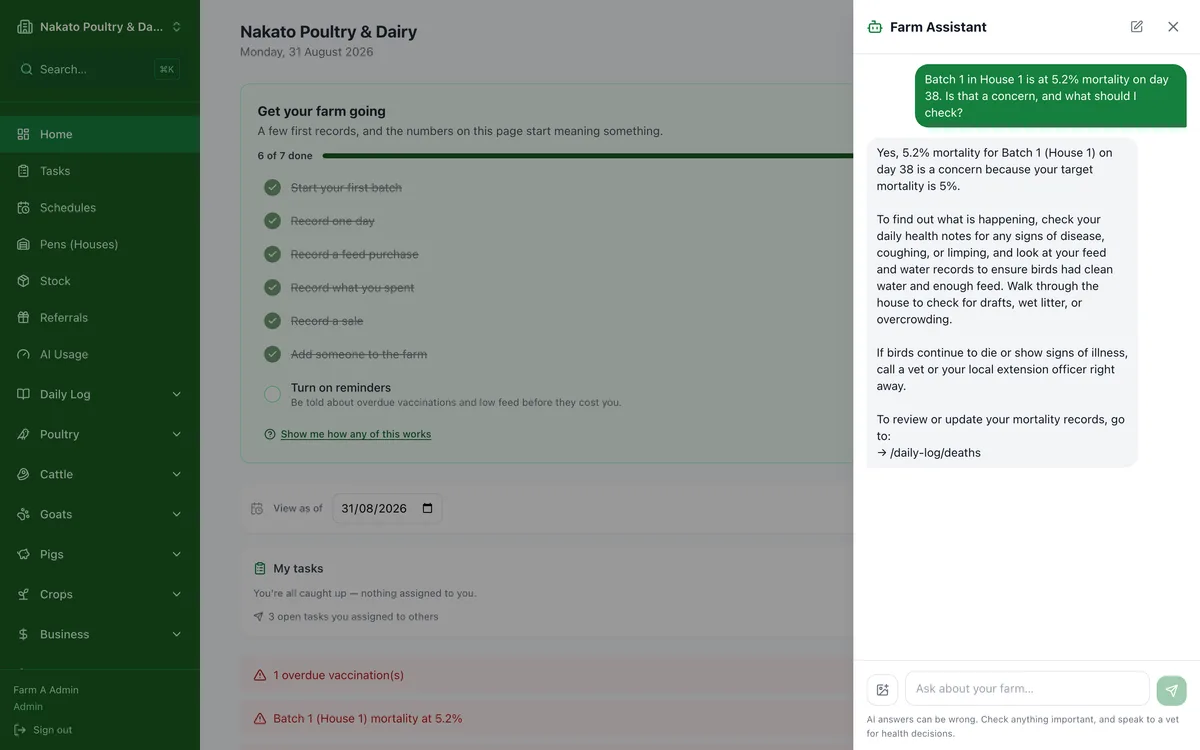The image size is (1200, 750).
Task: Toggle the Record one day checkmark
Action: point(272,221)
